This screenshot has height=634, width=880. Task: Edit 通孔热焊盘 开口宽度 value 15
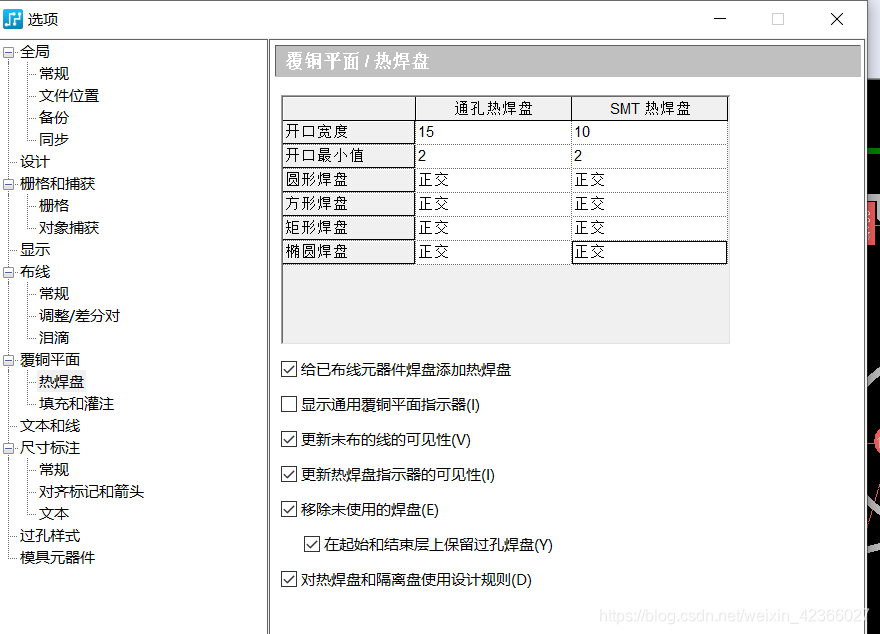click(x=493, y=132)
